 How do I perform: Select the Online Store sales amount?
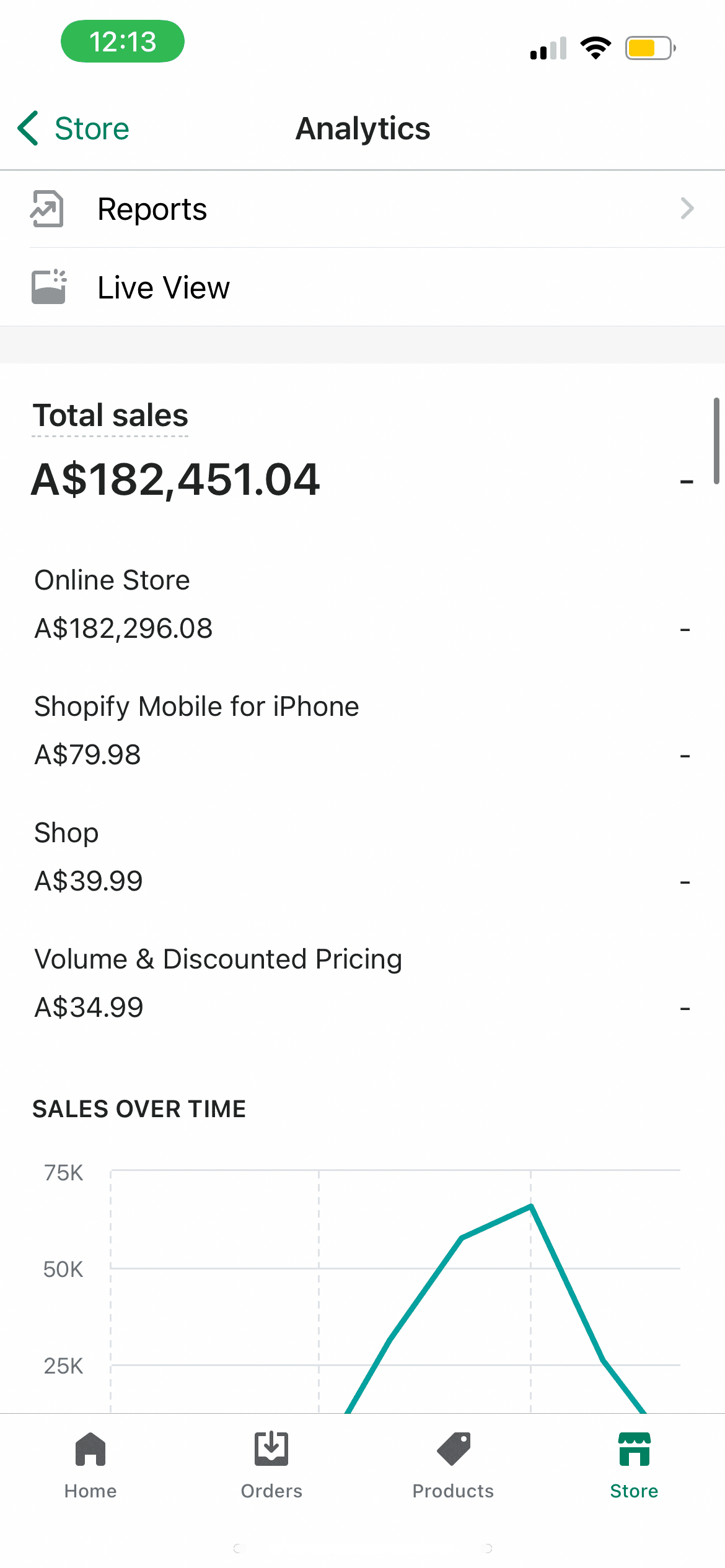point(123,629)
